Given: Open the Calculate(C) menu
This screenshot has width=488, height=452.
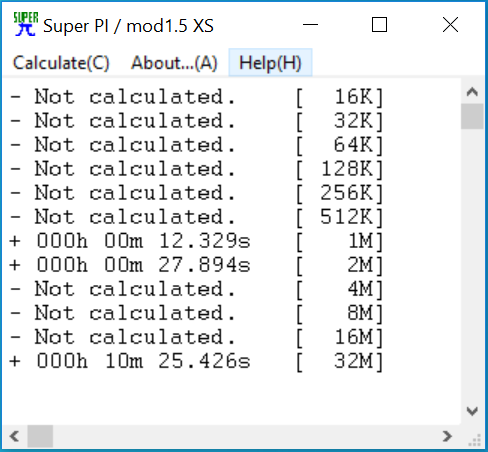Looking at the screenshot, I should tap(61, 63).
